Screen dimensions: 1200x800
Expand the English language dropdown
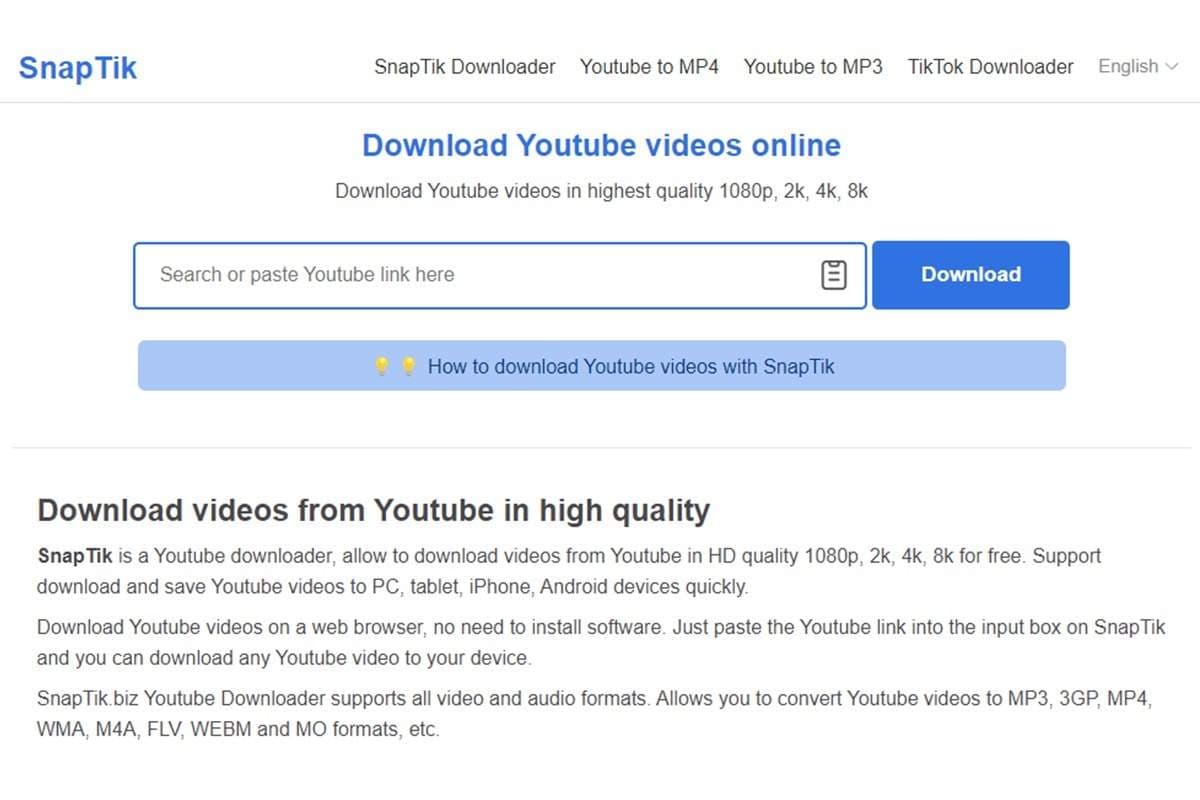click(x=1138, y=67)
